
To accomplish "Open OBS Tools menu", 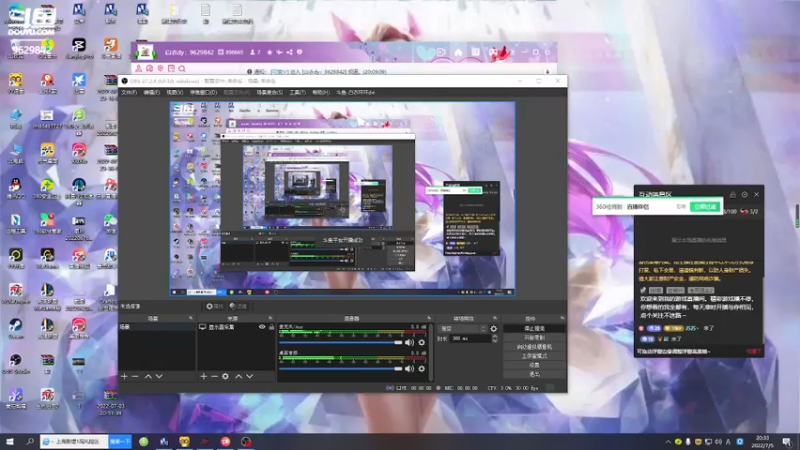I will pos(297,92).
